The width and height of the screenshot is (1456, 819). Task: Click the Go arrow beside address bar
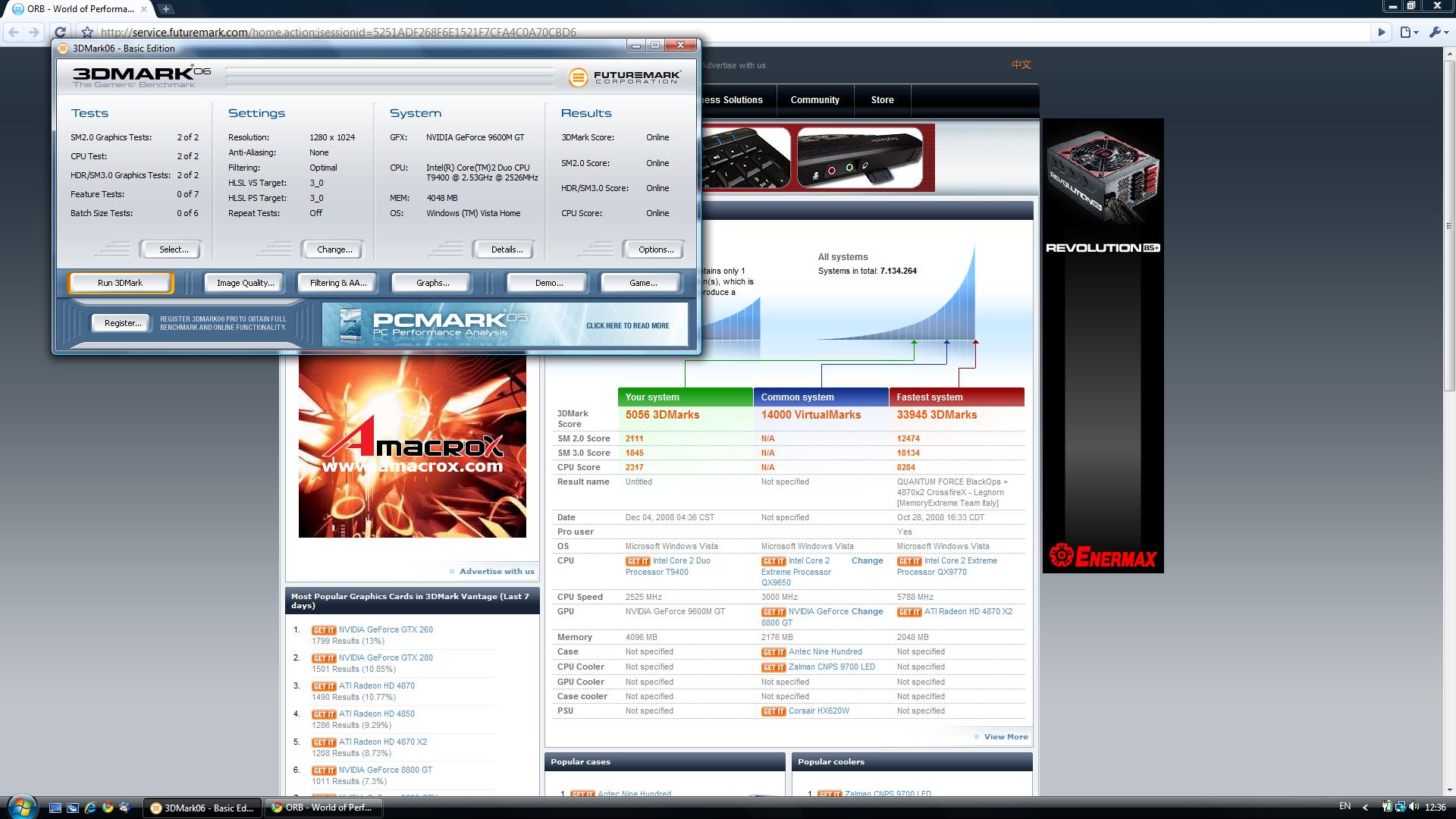pyautogui.click(x=1382, y=32)
